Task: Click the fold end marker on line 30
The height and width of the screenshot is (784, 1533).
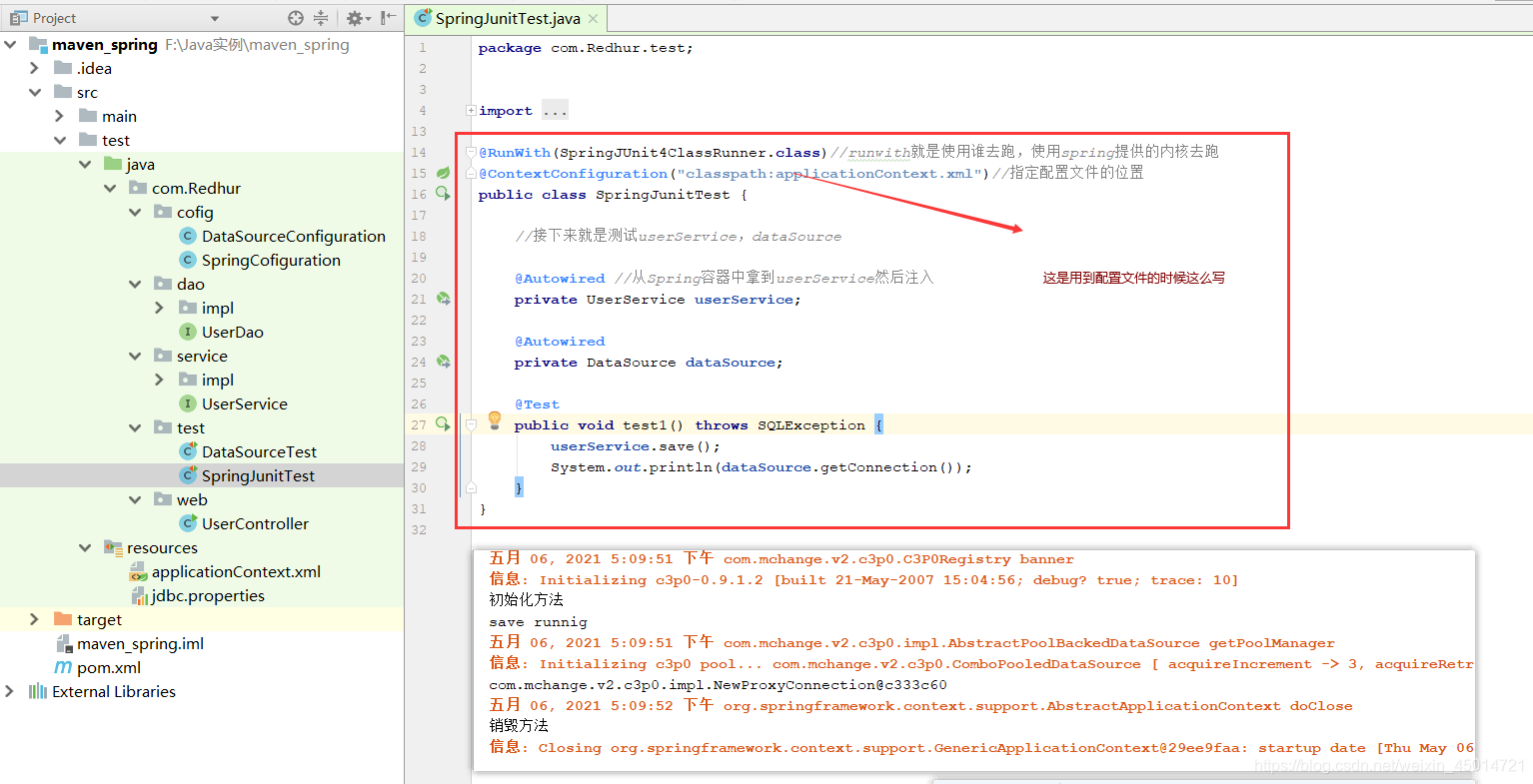Action: 471,488
